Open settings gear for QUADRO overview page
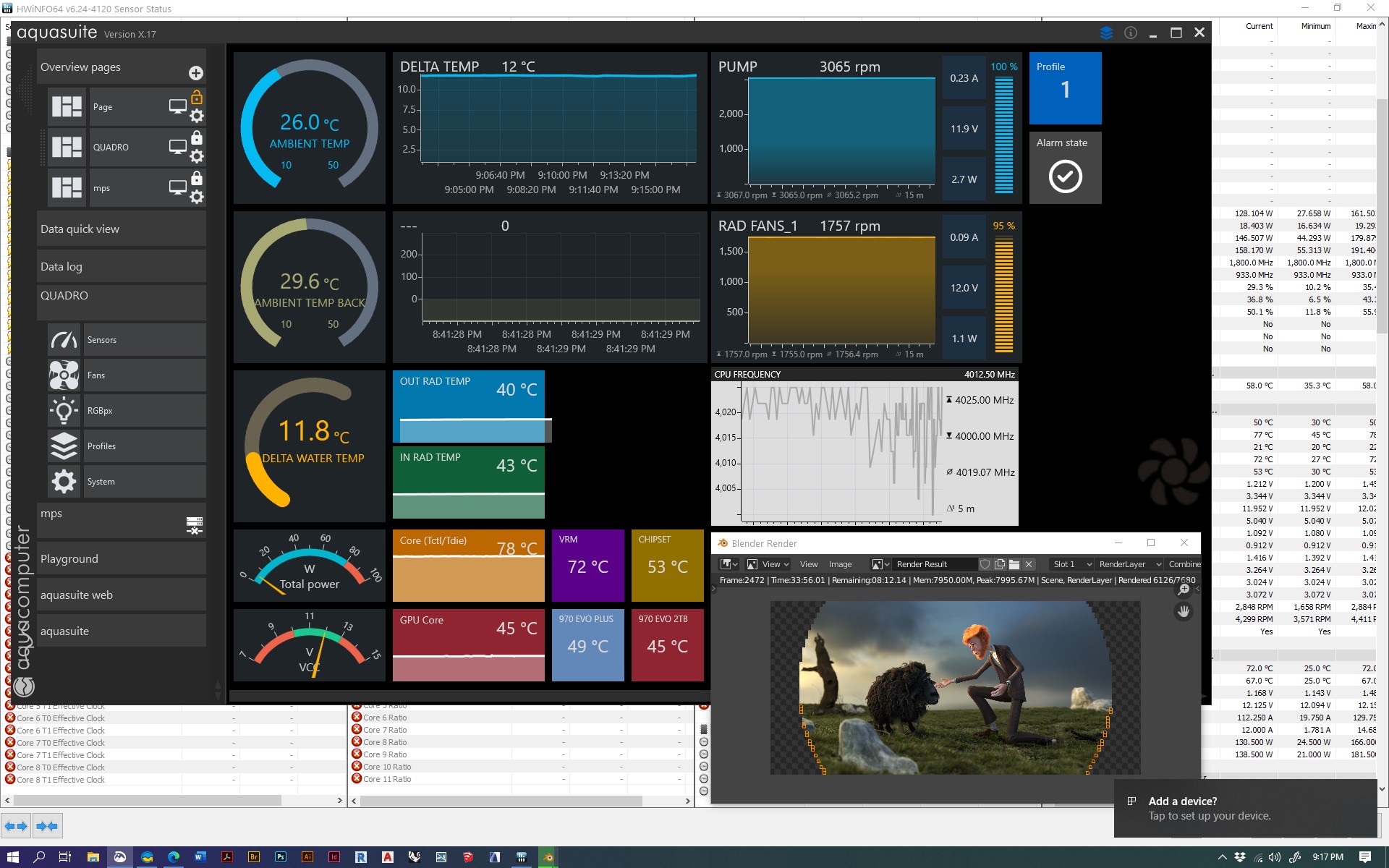 tap(197, 156)
